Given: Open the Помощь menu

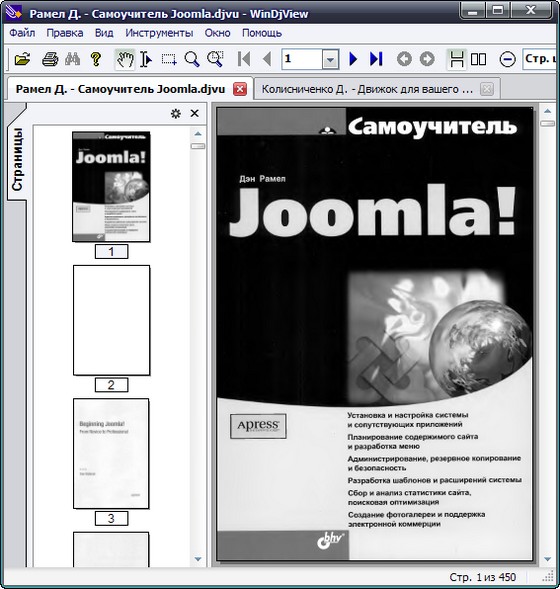Looking at the screenshot, I should tap(262, 33).
